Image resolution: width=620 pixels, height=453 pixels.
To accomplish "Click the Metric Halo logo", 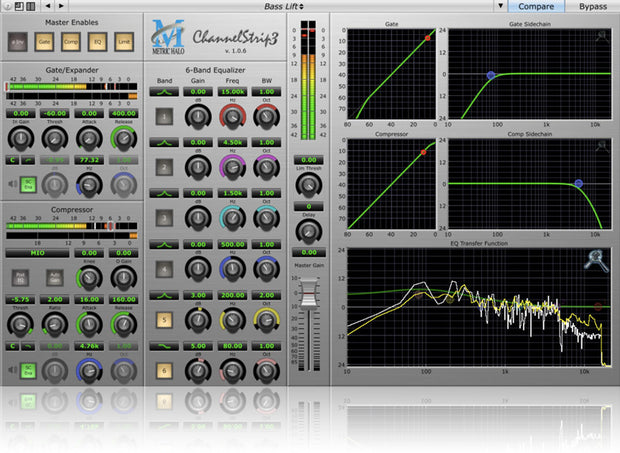I will pyautogui.click(x=168, y=36).
